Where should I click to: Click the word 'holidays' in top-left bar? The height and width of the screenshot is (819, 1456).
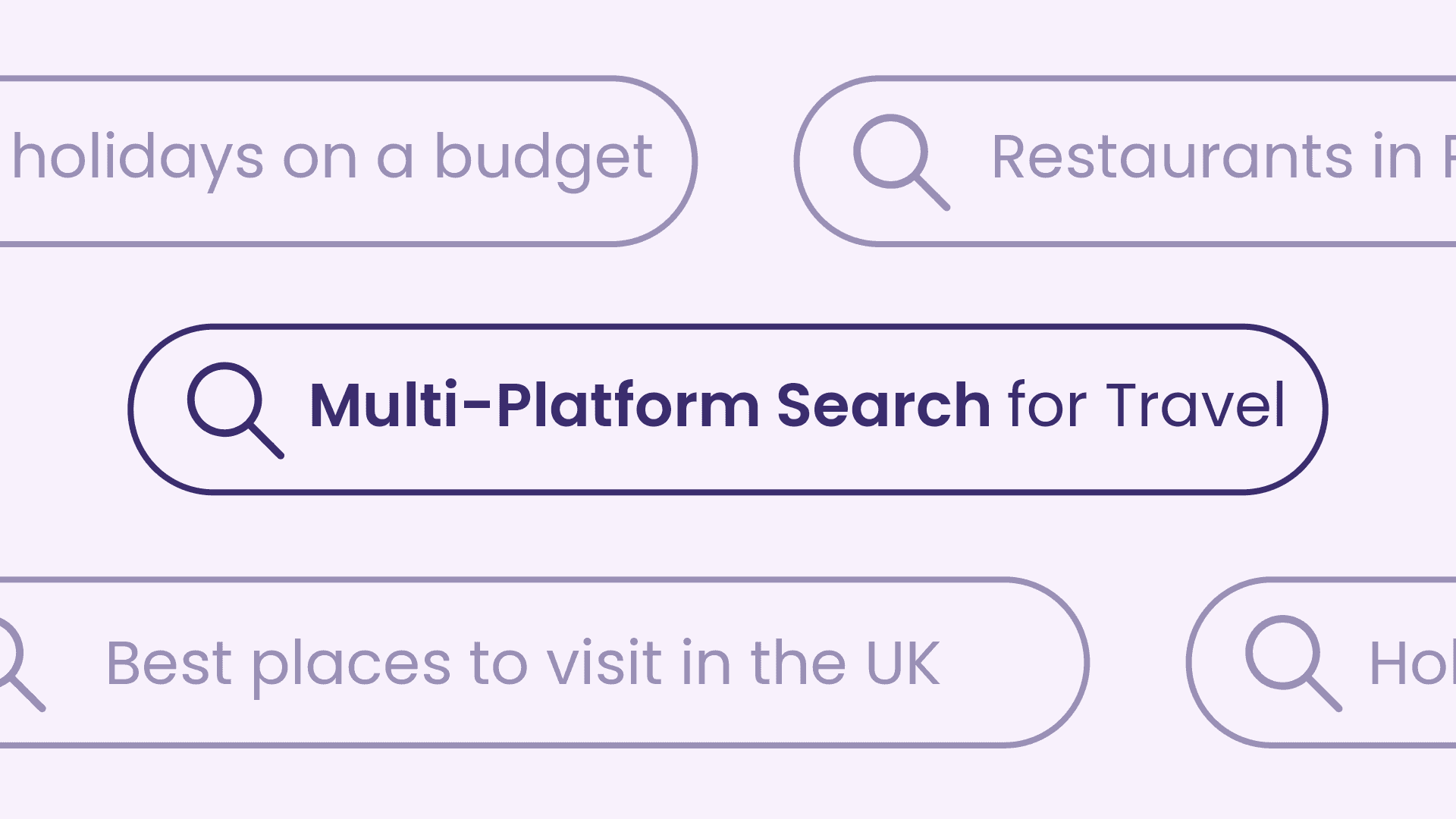[138, 158]
